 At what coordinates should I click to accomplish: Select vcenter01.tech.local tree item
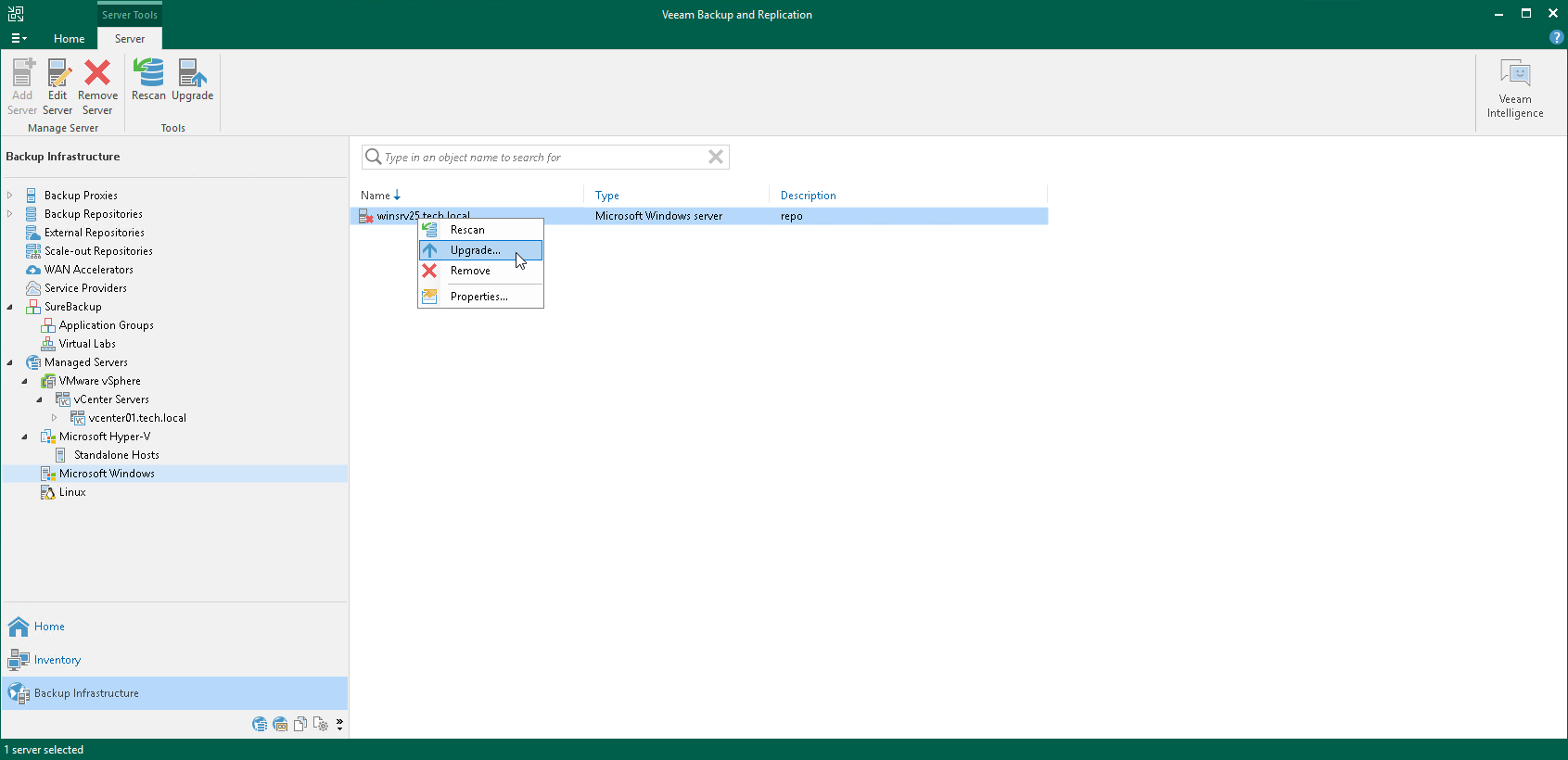[137, 418]
